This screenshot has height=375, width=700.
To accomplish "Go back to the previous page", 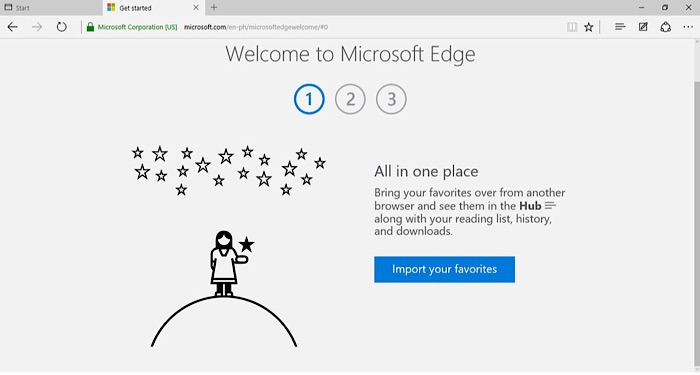I will click(x=12, y=27).
